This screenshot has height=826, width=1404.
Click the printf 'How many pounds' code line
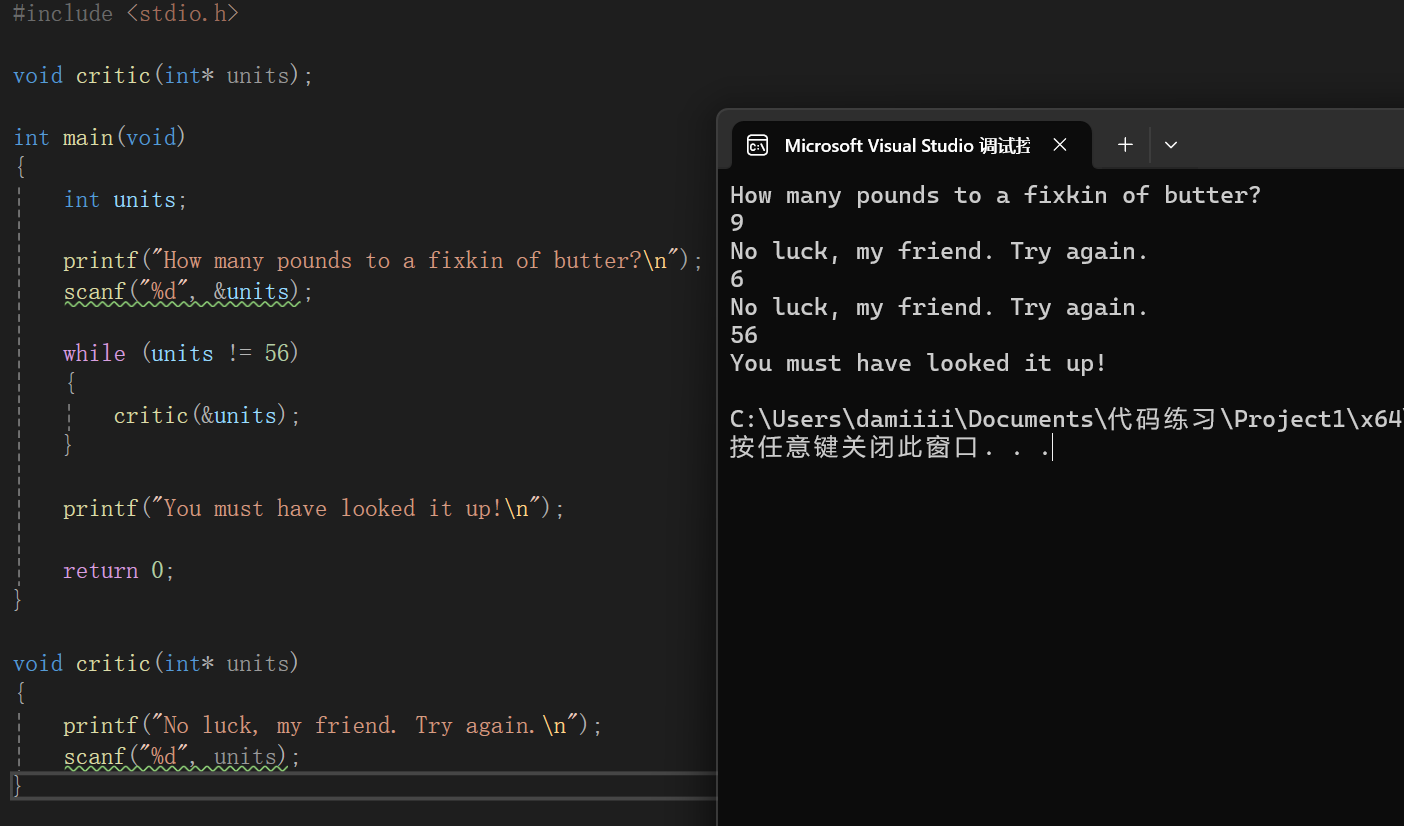(x=383, y=261)
